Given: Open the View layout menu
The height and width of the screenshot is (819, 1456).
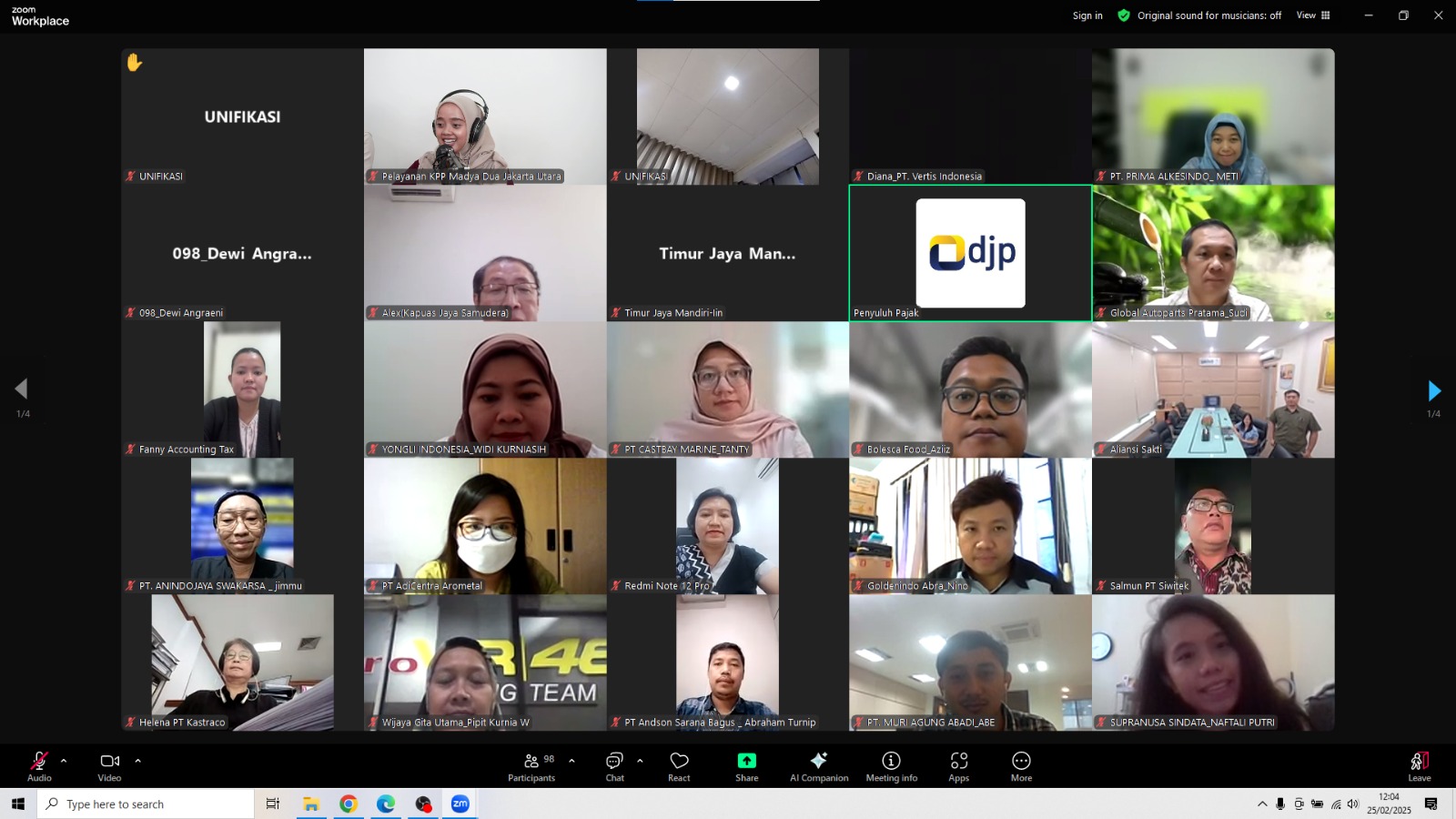Looking at the screenshot, I should 1313,15.
